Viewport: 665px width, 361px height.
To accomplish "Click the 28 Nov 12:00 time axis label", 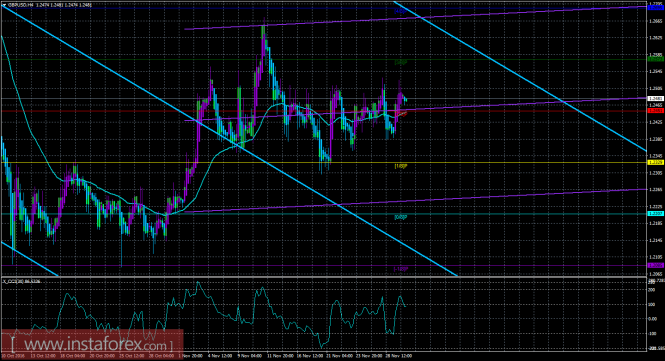I will point(400,356).
